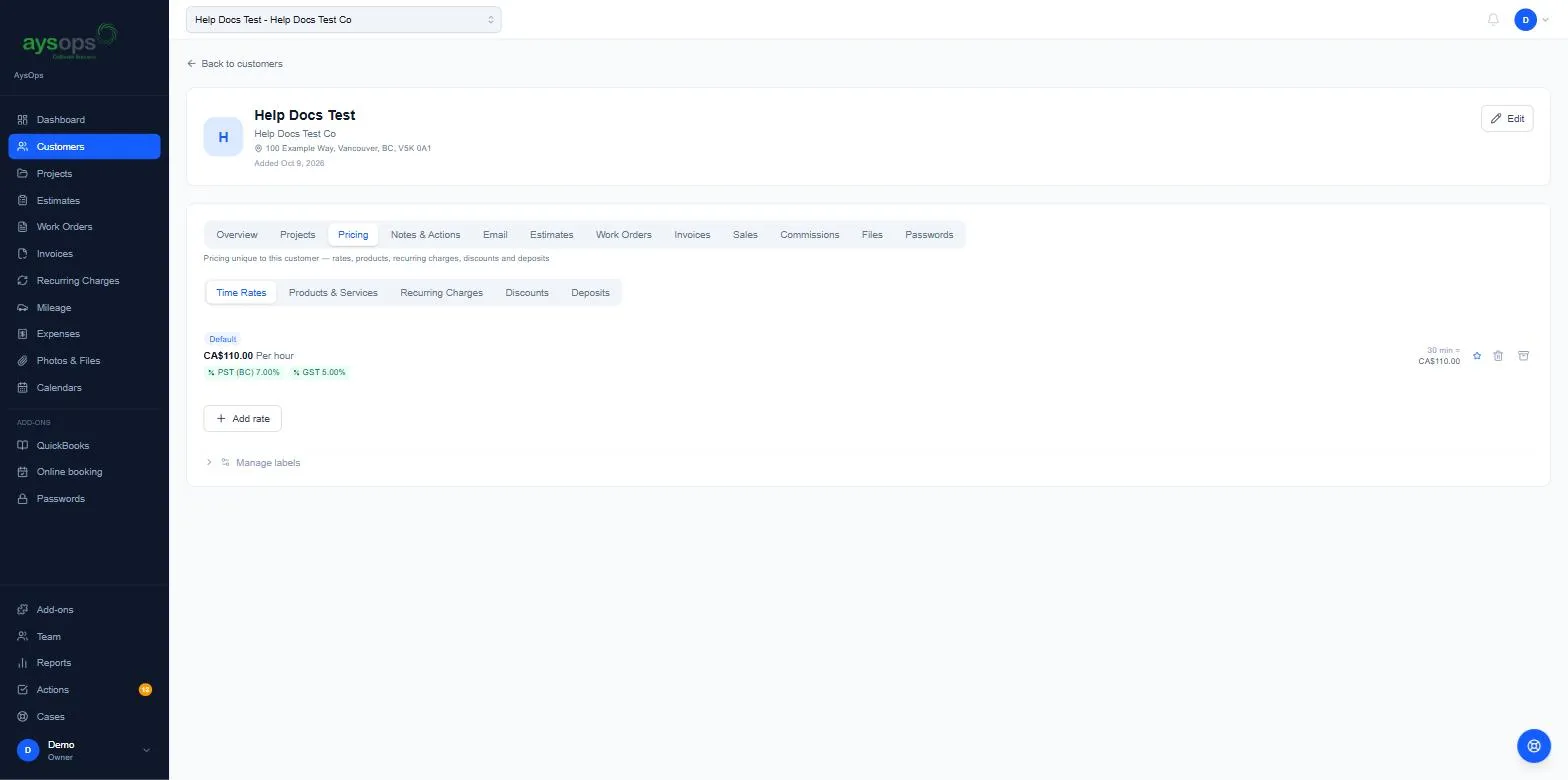Open QuickBooks add-on
Image resolution: width=1568 pixels, height=780 pixels.
[84, 446]
